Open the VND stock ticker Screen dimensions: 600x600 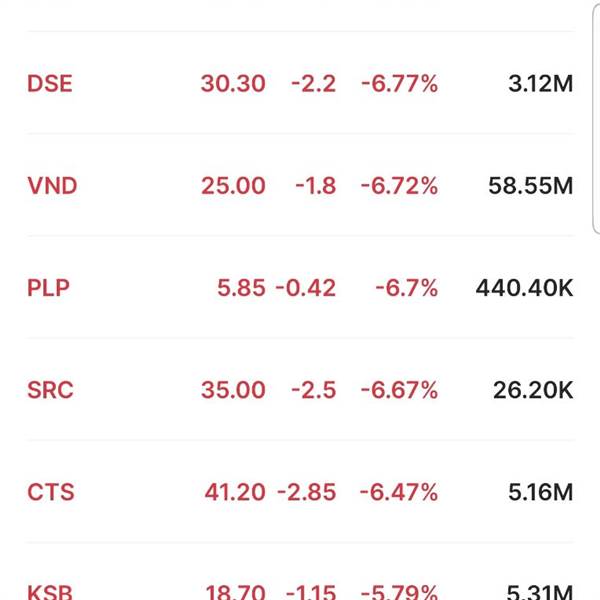(52, 186)
